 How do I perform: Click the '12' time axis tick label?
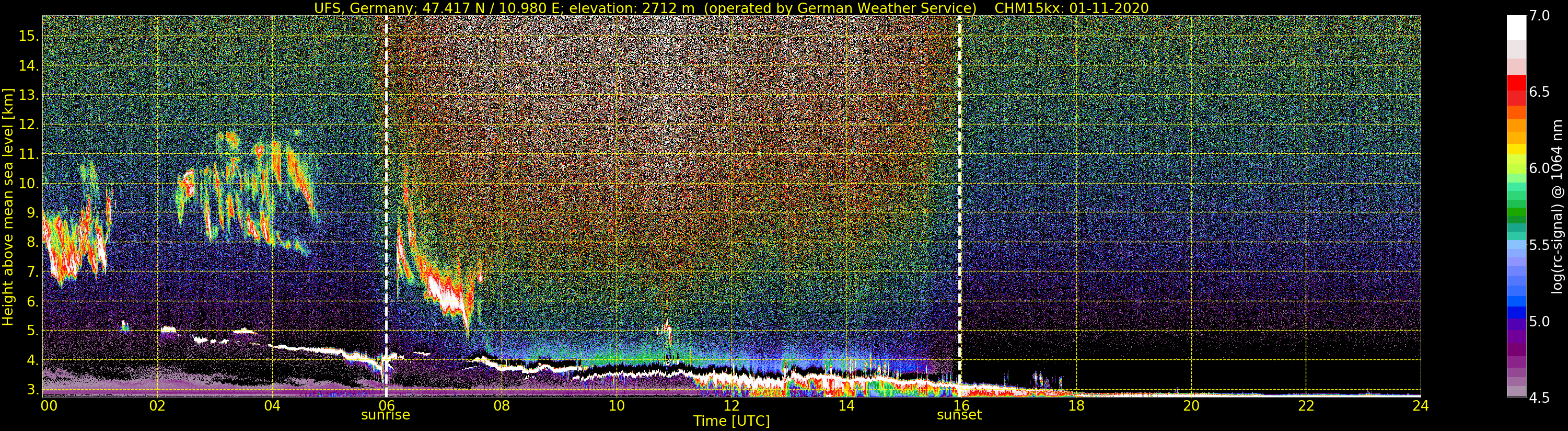(731, 405)
